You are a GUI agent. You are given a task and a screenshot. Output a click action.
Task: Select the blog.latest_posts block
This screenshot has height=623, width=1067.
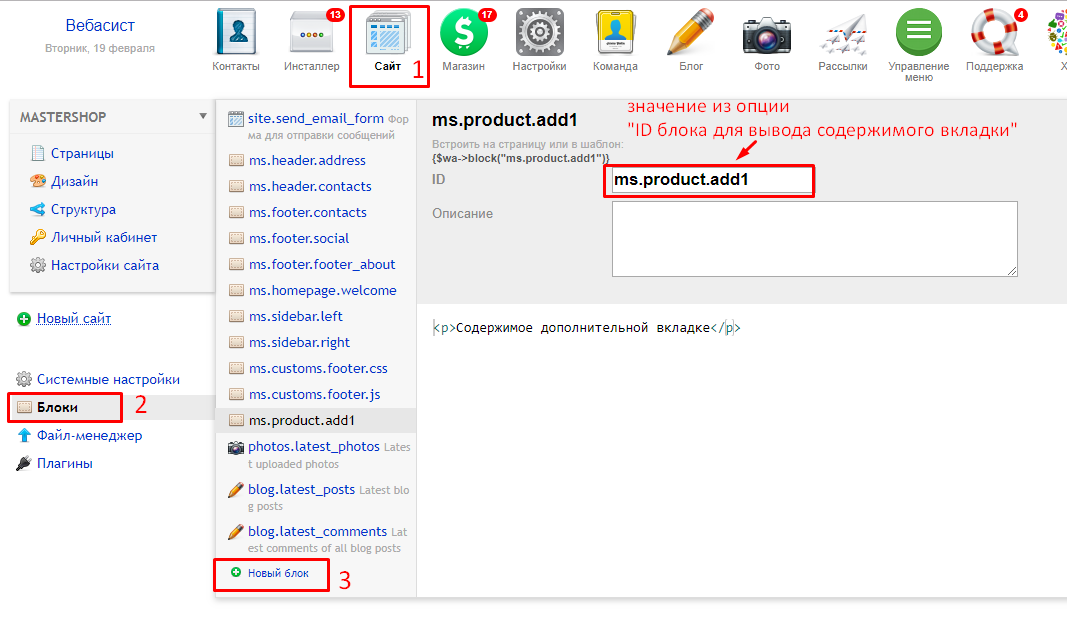pos(301,489)
